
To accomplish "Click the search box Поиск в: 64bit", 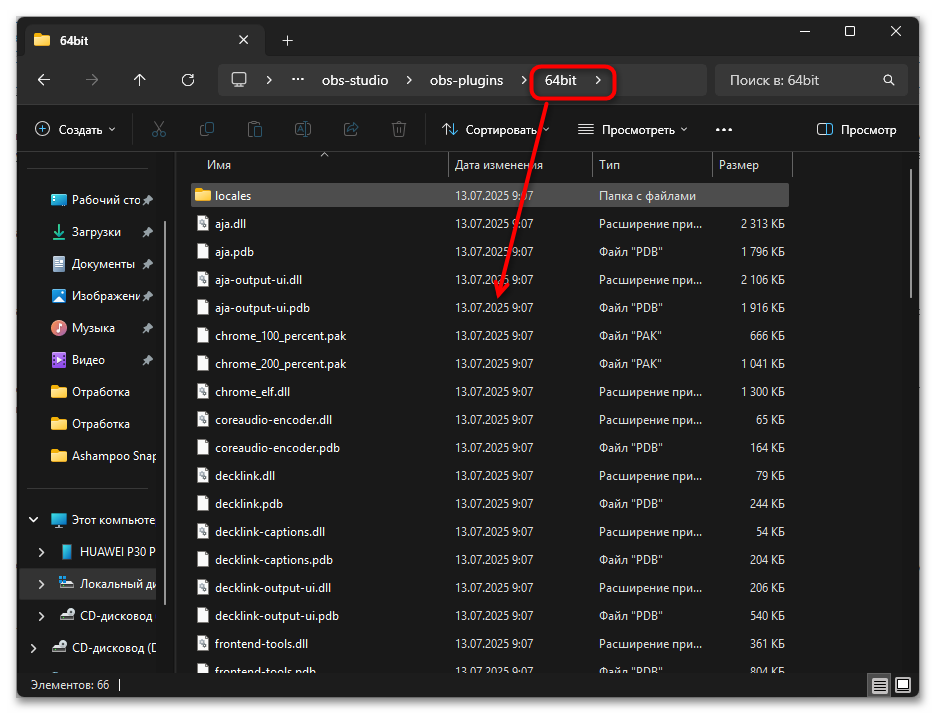I will (800, 80).
